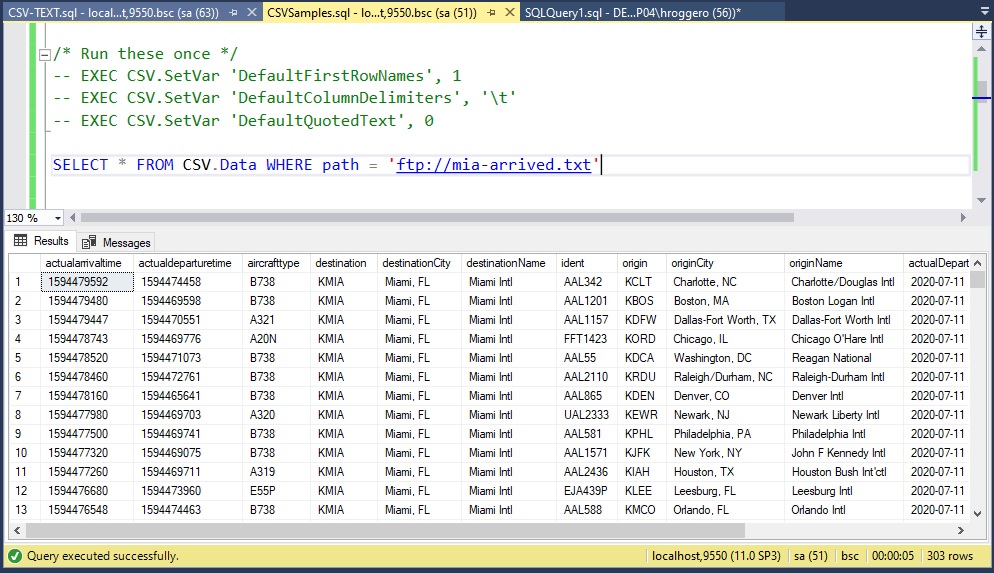Click the bsc database status entry
This screenshot has width=994, height=573.
coord(849,557)
